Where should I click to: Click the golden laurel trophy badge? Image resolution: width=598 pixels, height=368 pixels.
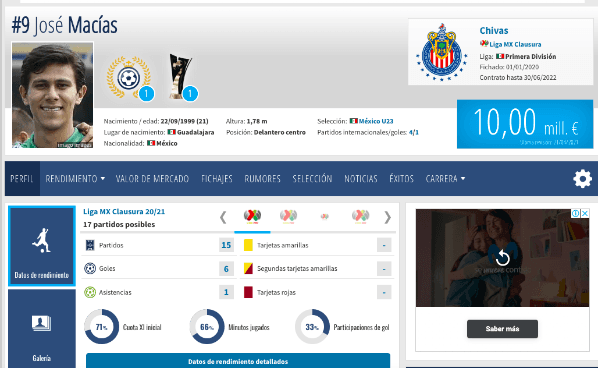tap(129, 77)
